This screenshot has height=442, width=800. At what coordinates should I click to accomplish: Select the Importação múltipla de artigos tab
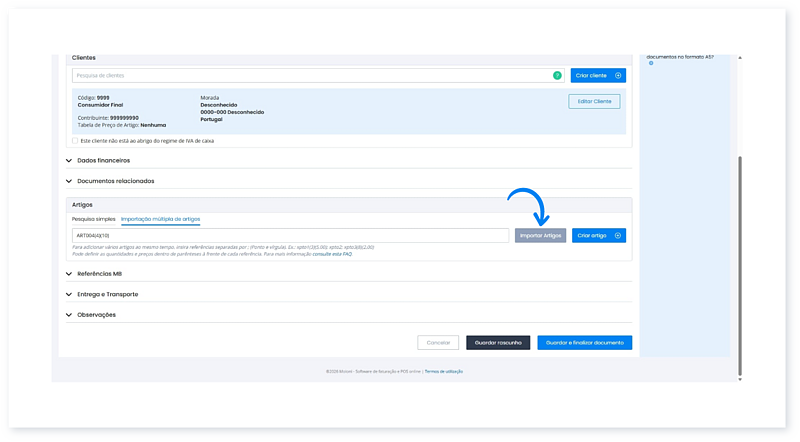160,218
